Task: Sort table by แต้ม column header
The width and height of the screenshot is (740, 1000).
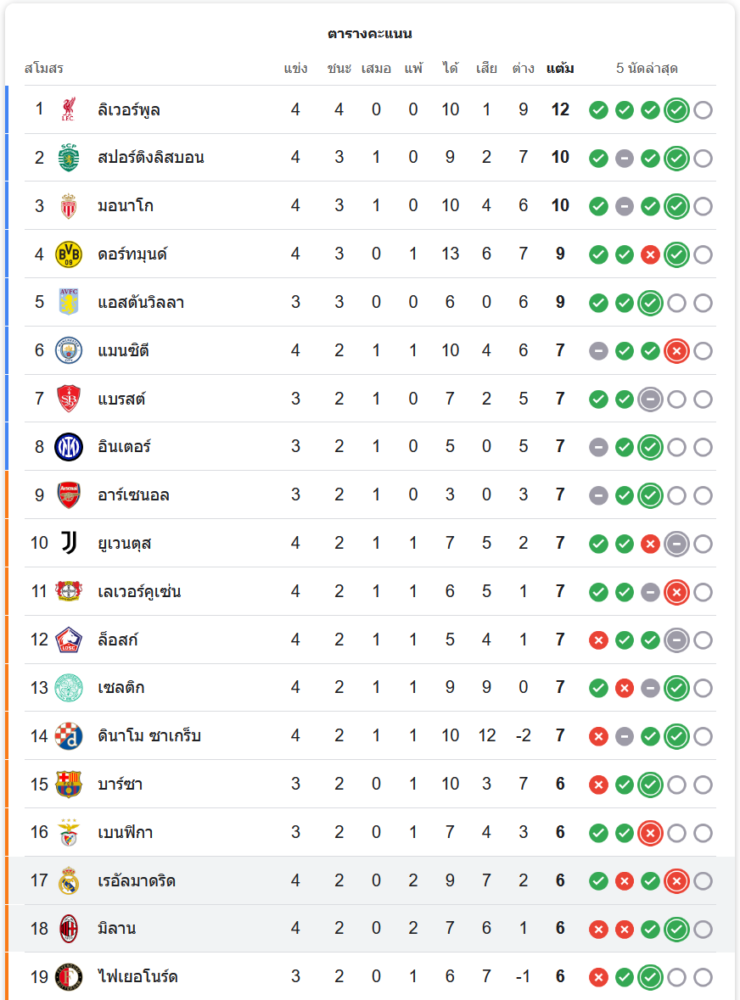Action: [x=560, y=68]
